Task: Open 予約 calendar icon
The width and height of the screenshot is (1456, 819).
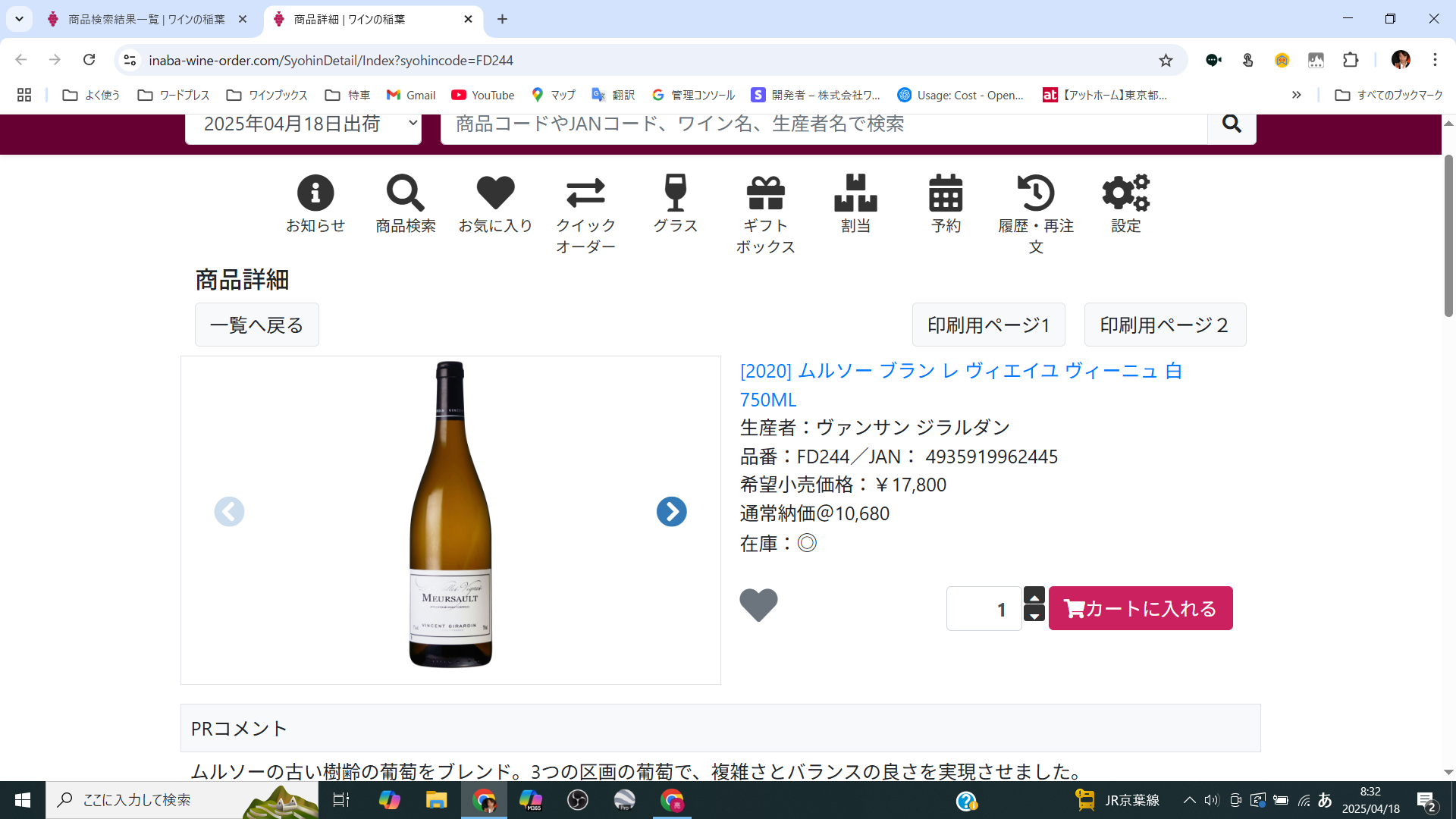Action: [x=946, y=193]
